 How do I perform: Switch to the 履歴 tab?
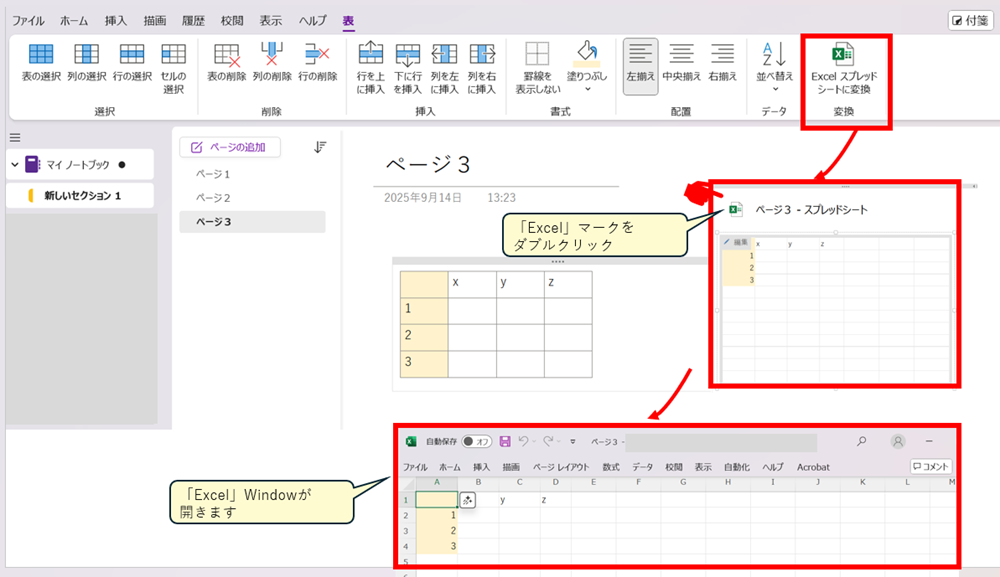click(193, 21)
